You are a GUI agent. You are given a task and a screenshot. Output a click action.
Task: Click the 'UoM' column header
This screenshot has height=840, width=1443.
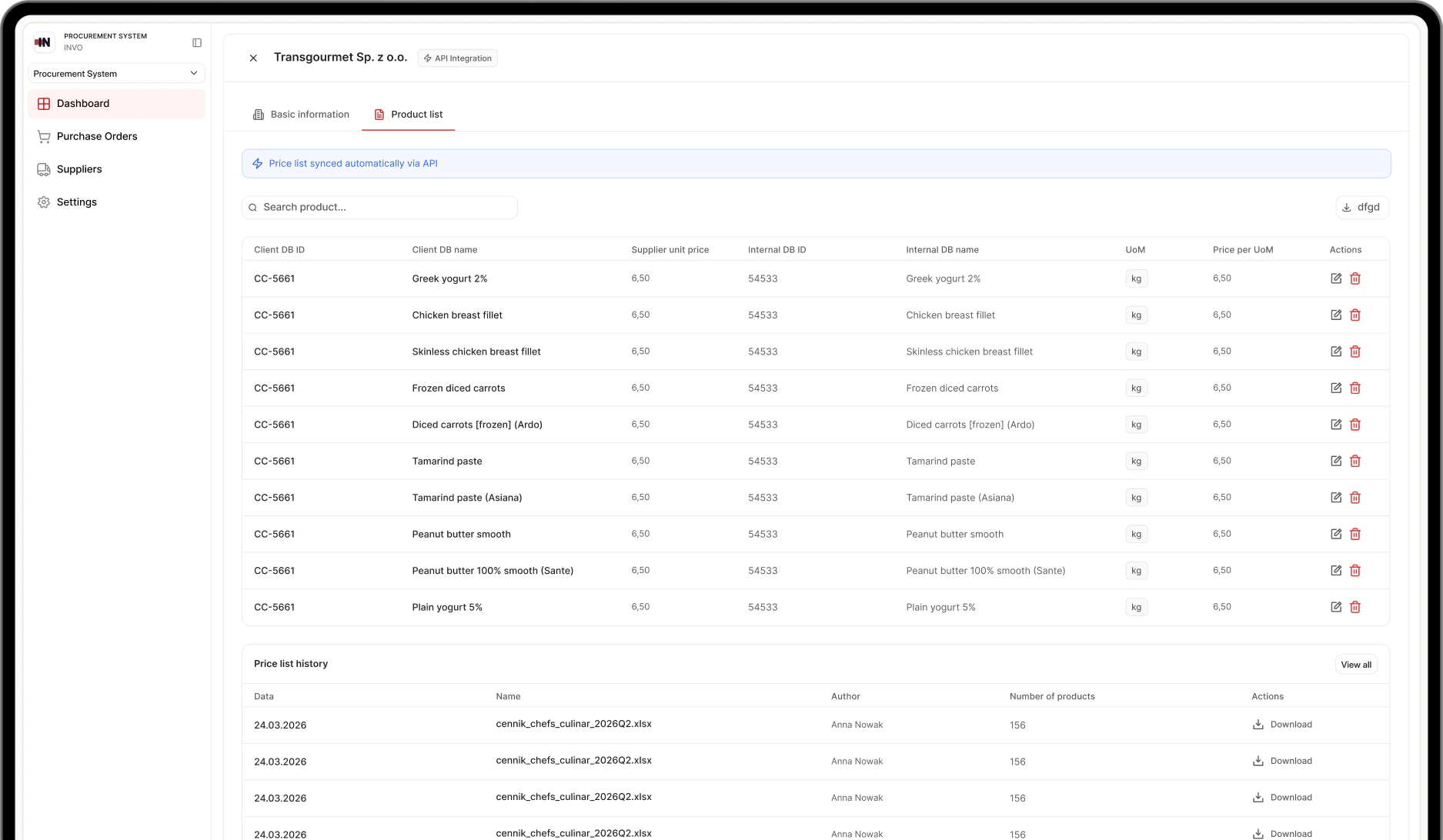[x=1135, y=250]
